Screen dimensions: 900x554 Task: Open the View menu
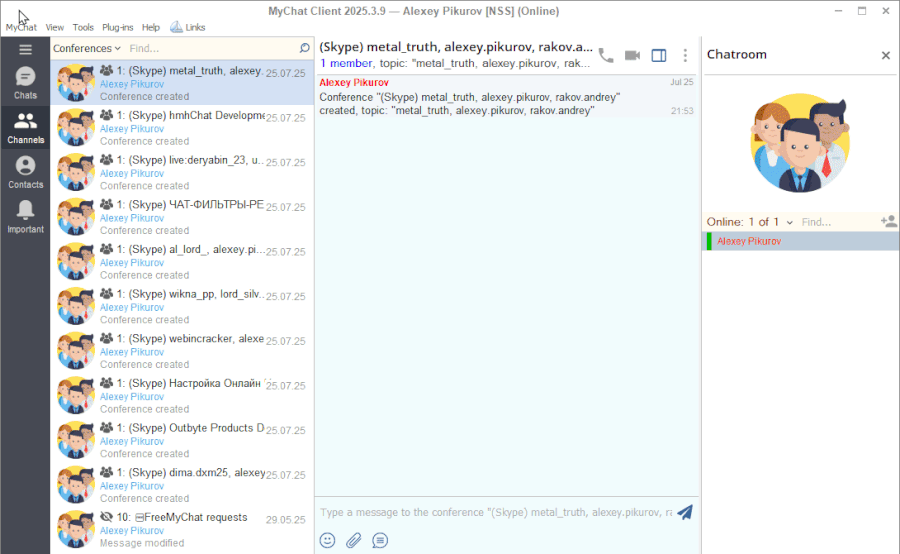click(x=55, y=27)
